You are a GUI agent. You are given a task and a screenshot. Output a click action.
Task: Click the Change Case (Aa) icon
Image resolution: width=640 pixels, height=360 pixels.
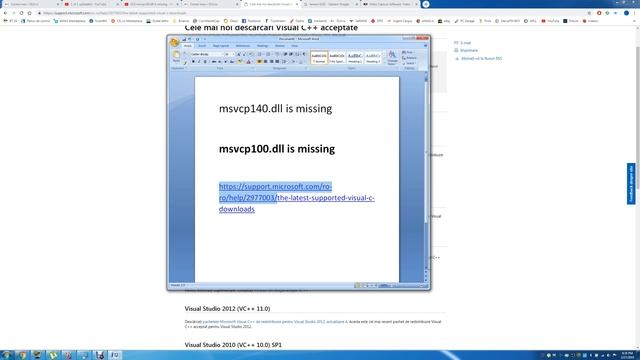point(231,62)
